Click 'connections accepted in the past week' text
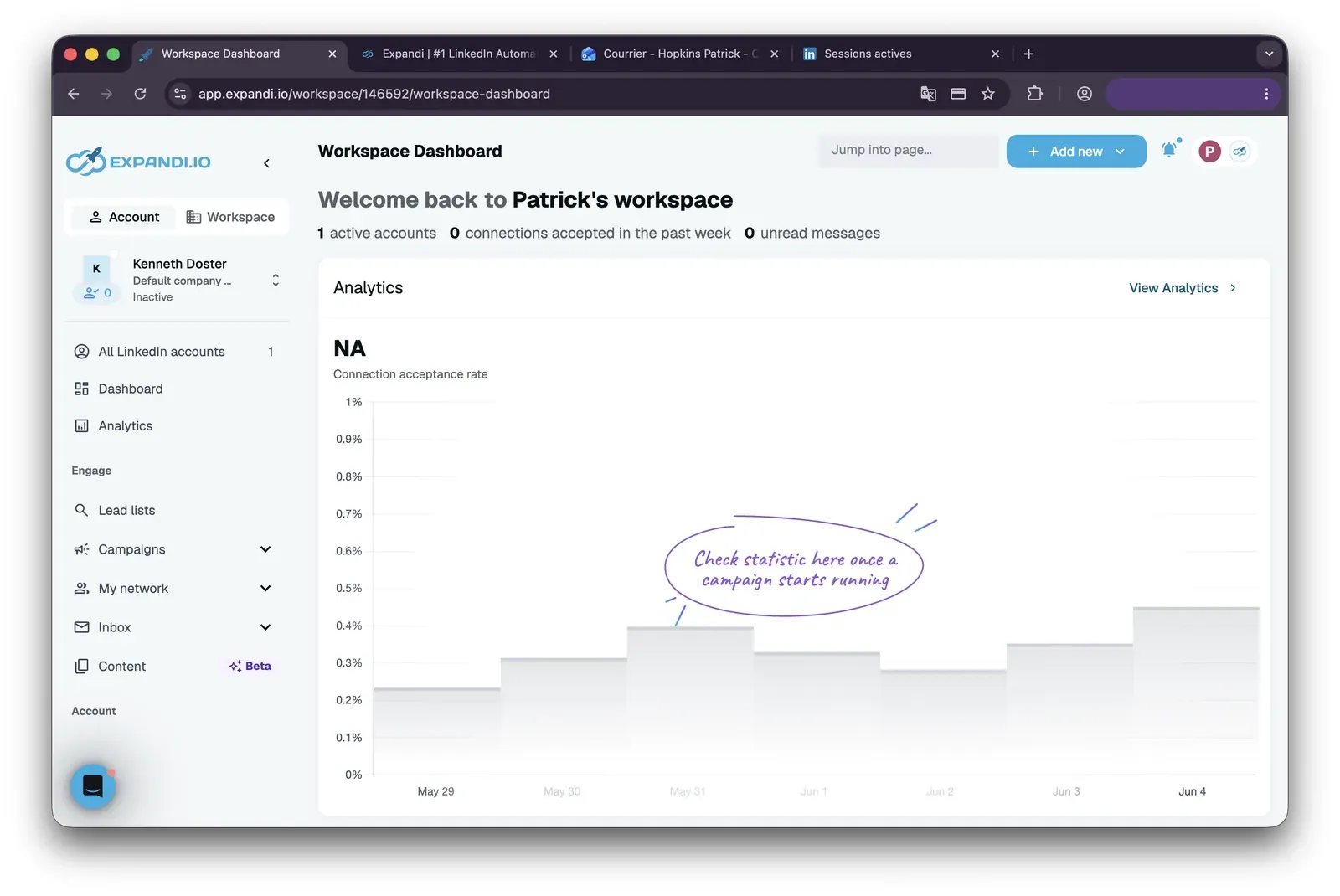Image resolution: width=1340 pixels, height=896 pixels. coord(598,234)
